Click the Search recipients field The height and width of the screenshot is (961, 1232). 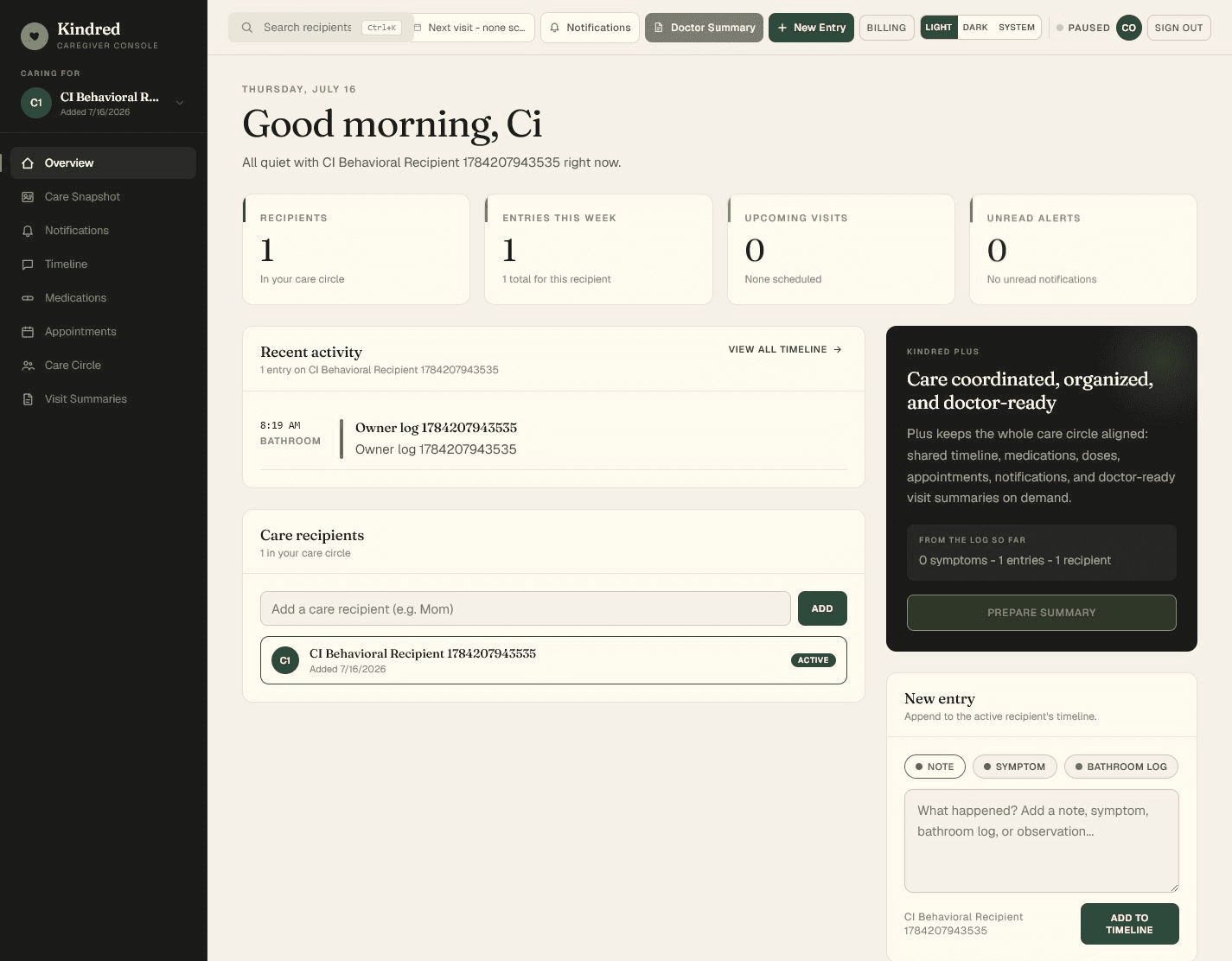click(321, 28)
